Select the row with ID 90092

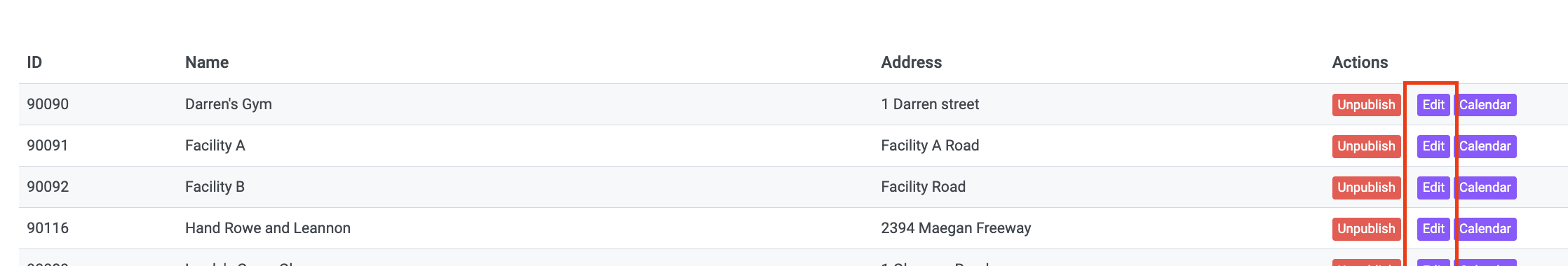click(x=793, y=187)
